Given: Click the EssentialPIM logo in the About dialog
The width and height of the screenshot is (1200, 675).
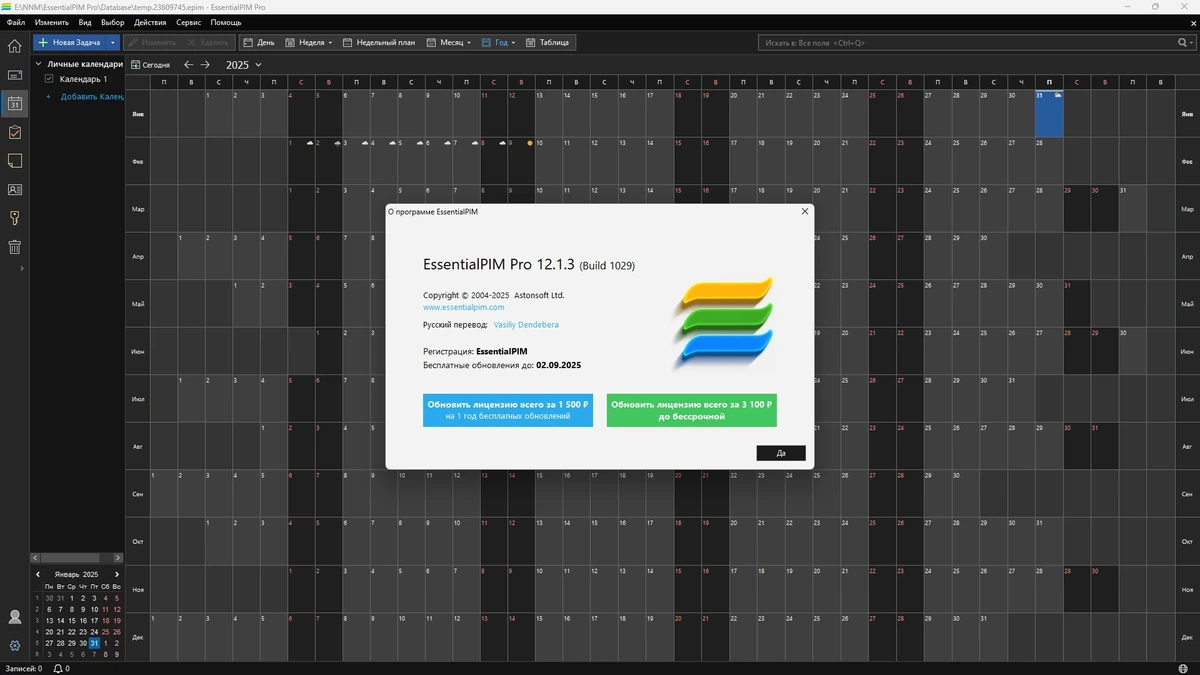Looking at the screenshot, I should tap(724, 324).
